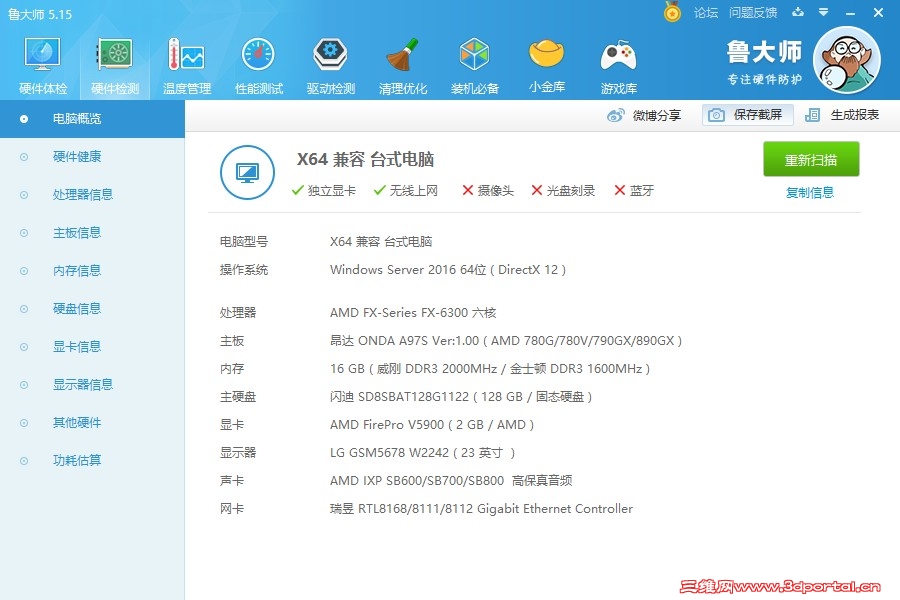Close the 鲁大师 window
The image size is (900, 600).
(878, 13)
